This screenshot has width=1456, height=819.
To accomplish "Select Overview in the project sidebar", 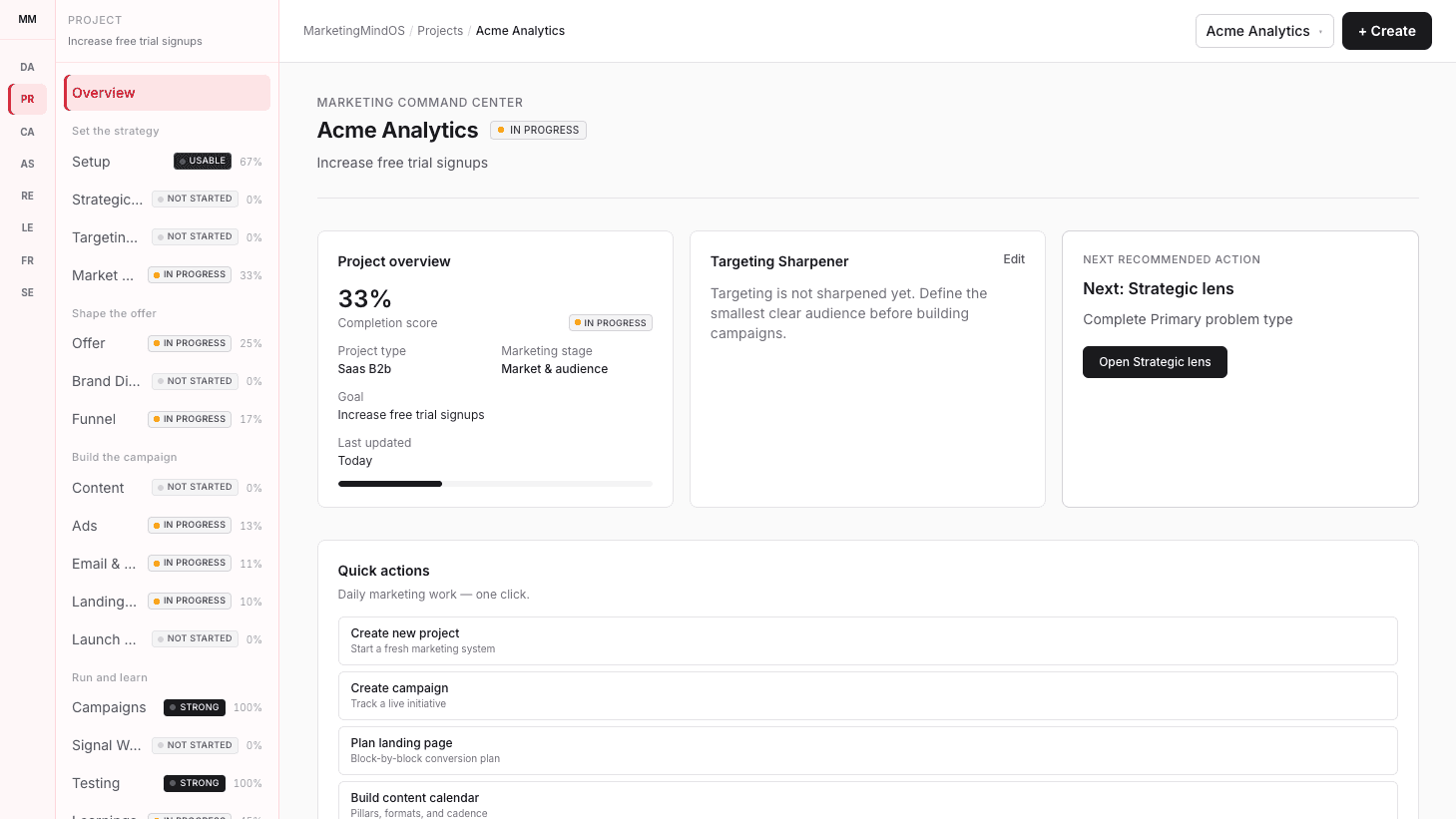I will [x=167, y=93].
